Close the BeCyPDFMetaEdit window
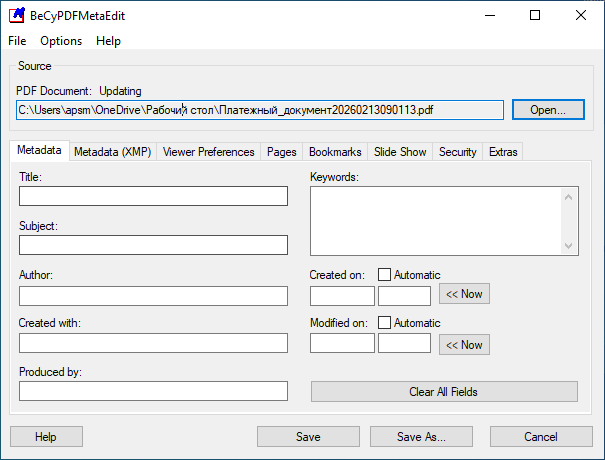Viewport: 605px width, 460px height. point(581,15)
